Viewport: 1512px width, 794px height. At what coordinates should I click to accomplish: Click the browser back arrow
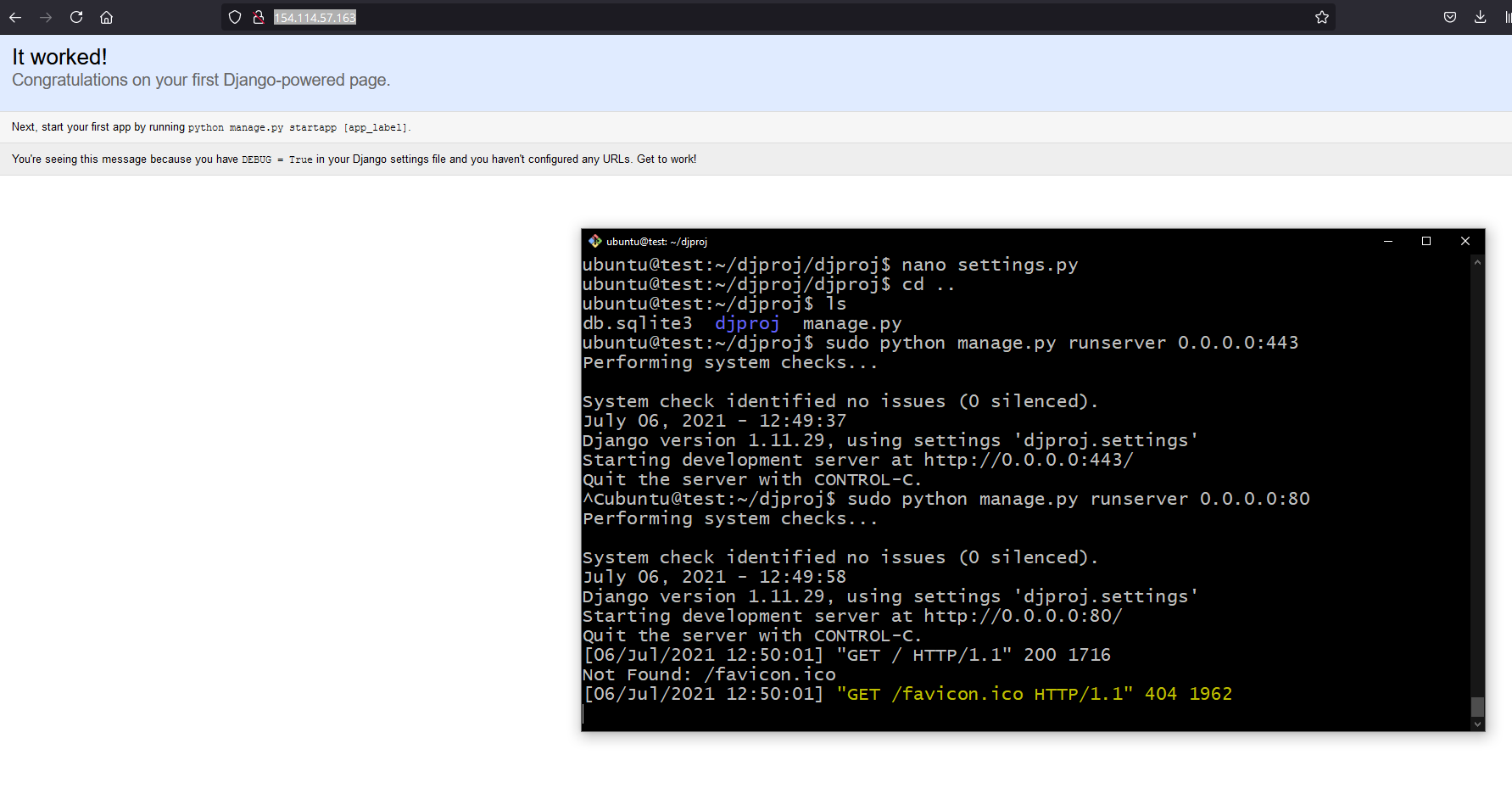pos(15,17)
